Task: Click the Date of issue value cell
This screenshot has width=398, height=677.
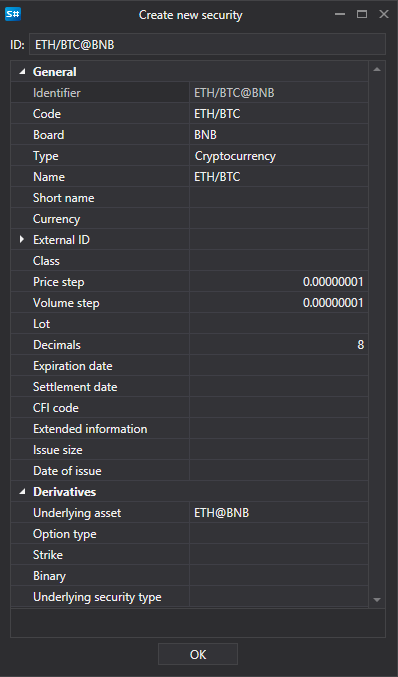Action: click(x=279, y=471)
